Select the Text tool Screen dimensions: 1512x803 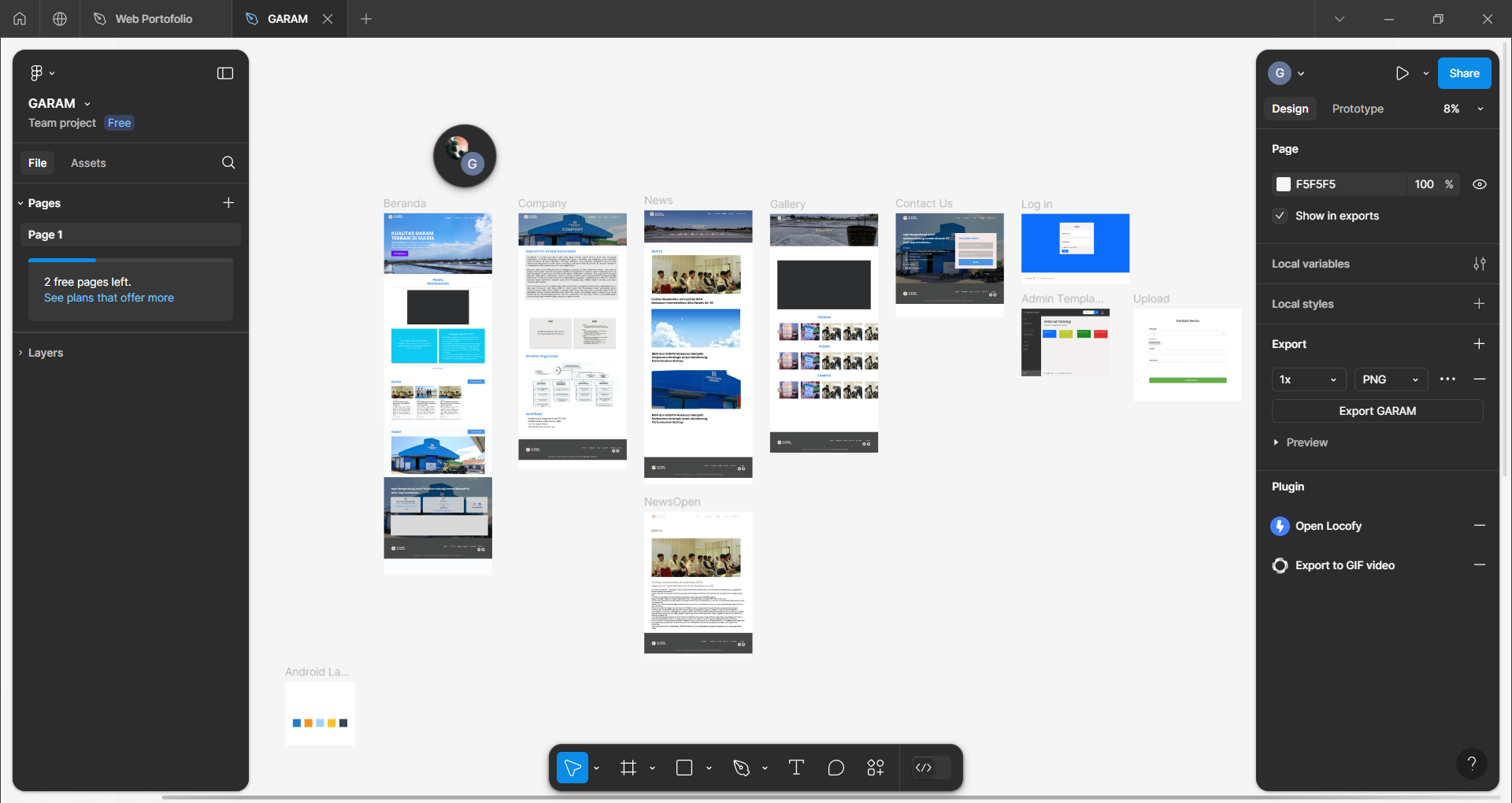796,768
